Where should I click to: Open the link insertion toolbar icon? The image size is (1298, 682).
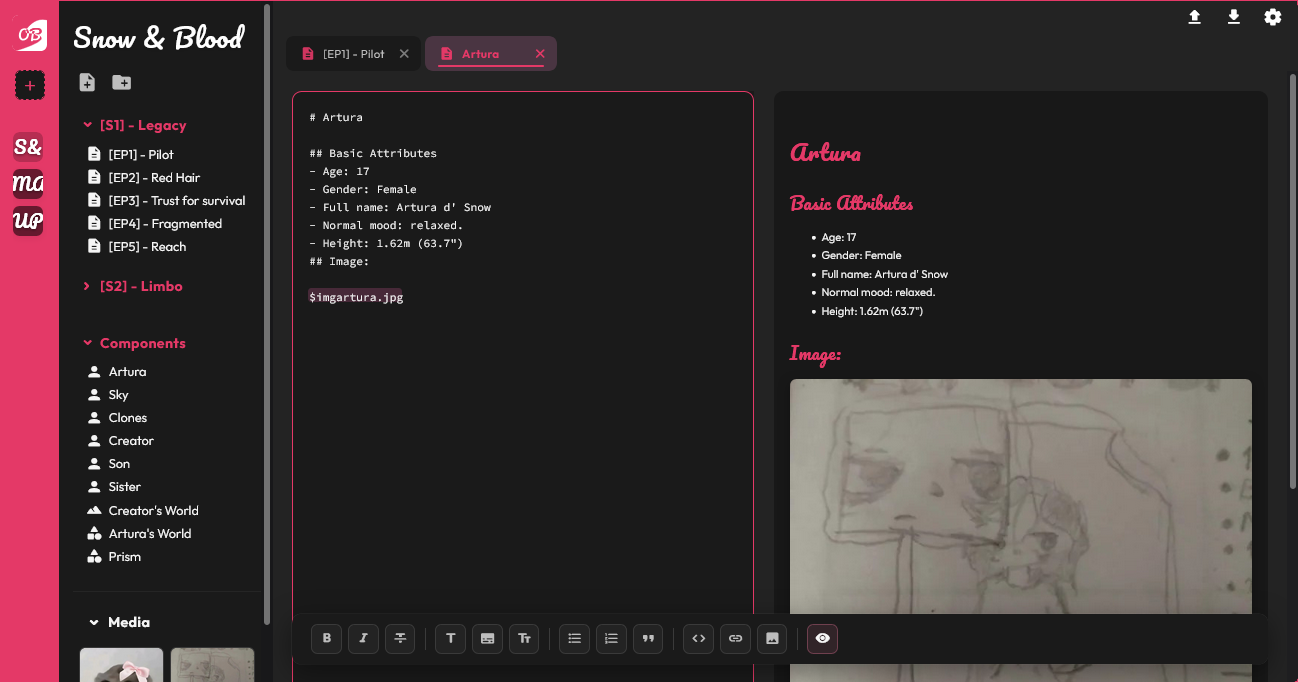(735, 638)
